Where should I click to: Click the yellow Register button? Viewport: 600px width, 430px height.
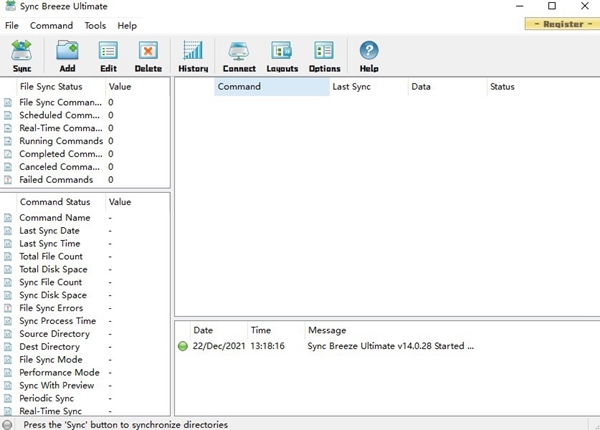562,24
